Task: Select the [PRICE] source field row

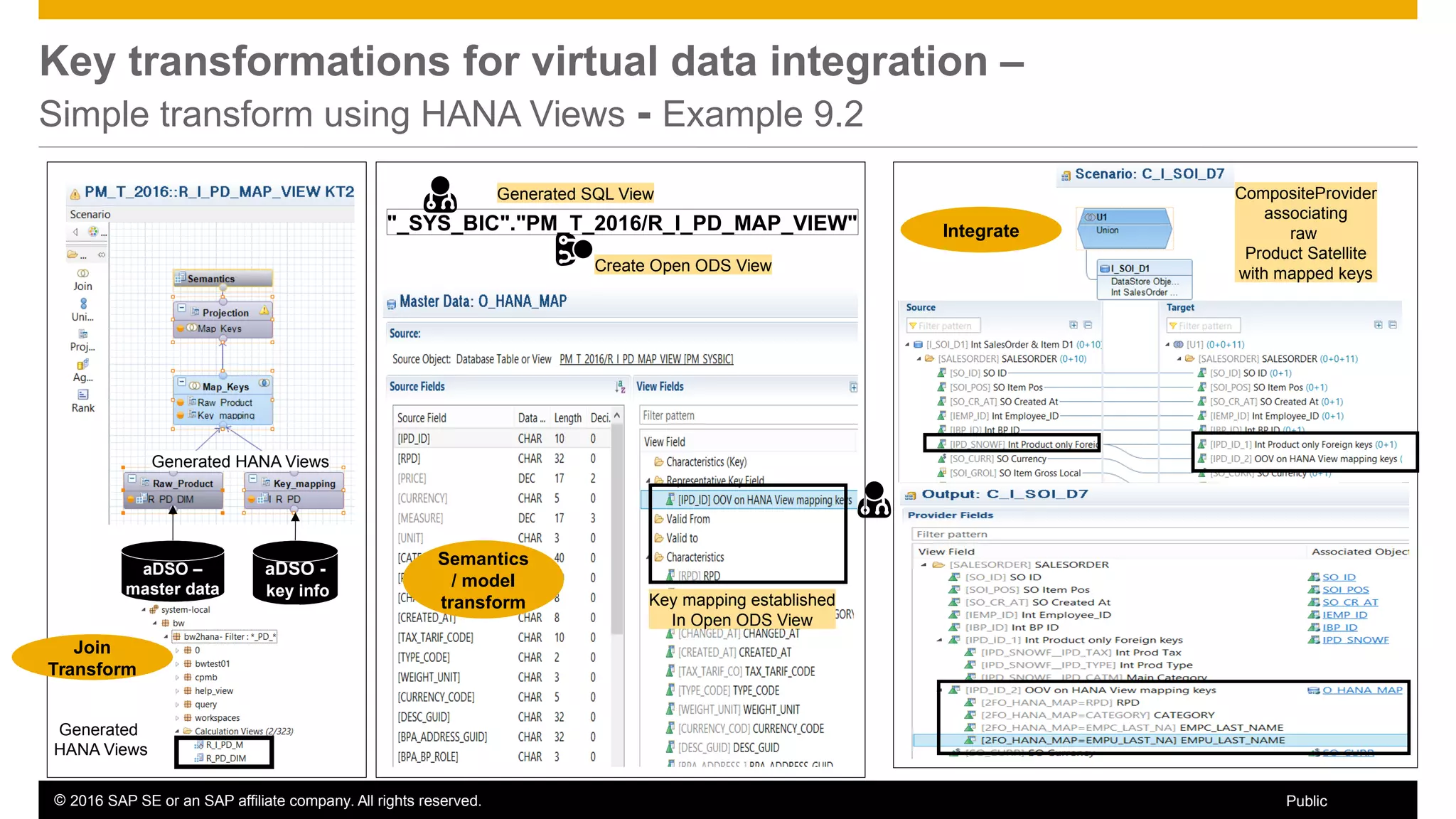Action: 502,478
